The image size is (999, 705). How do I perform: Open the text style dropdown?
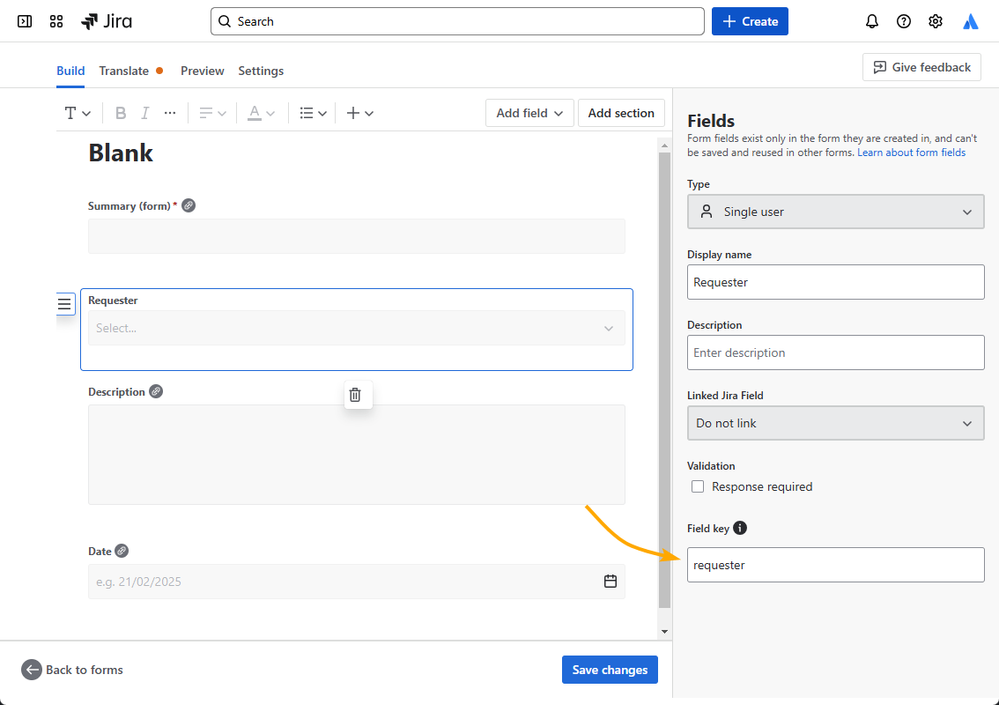77,113
